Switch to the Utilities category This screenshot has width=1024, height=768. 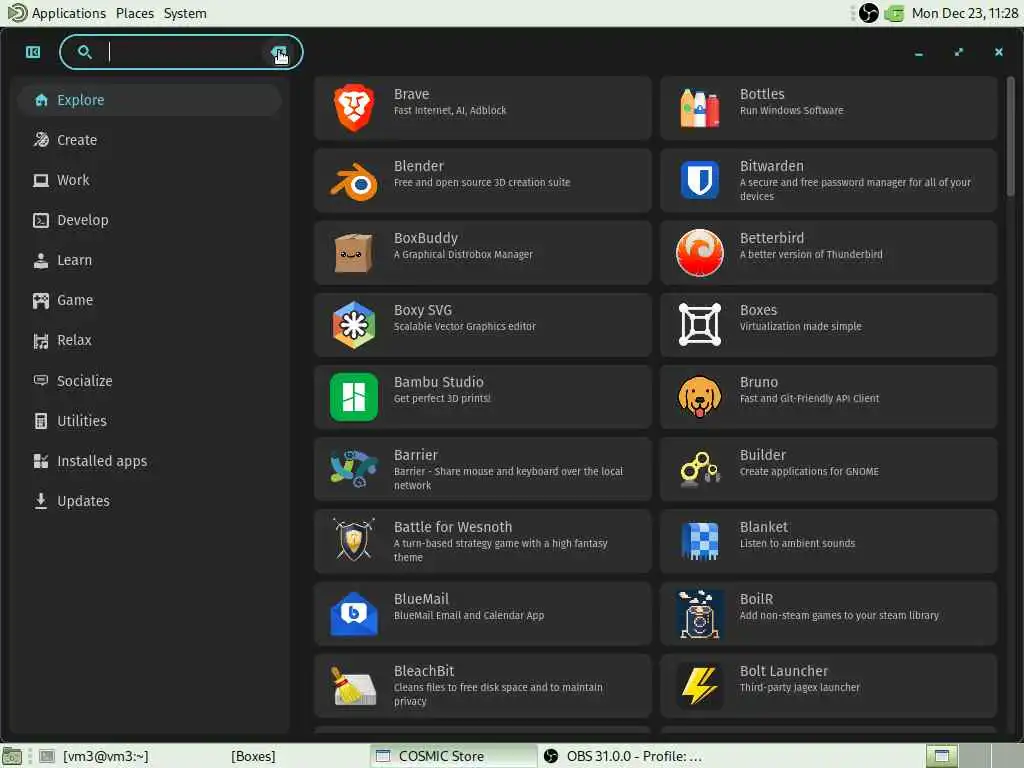(x=150, y=421)
